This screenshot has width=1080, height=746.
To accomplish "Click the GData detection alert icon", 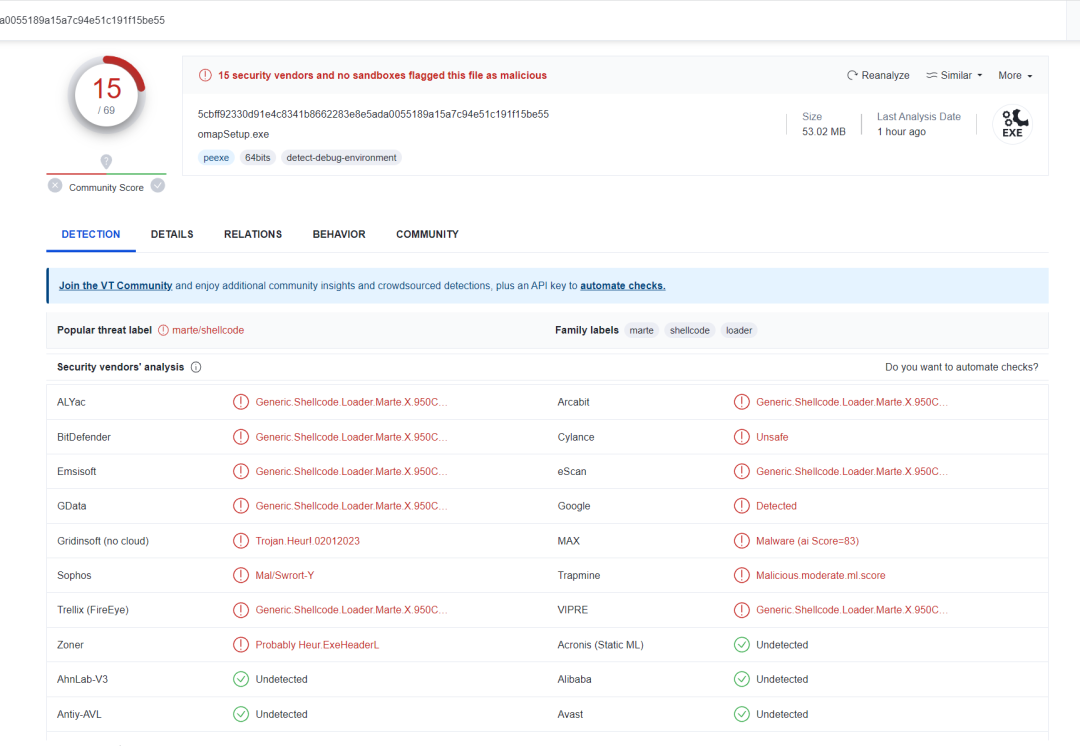I will 240,506.
